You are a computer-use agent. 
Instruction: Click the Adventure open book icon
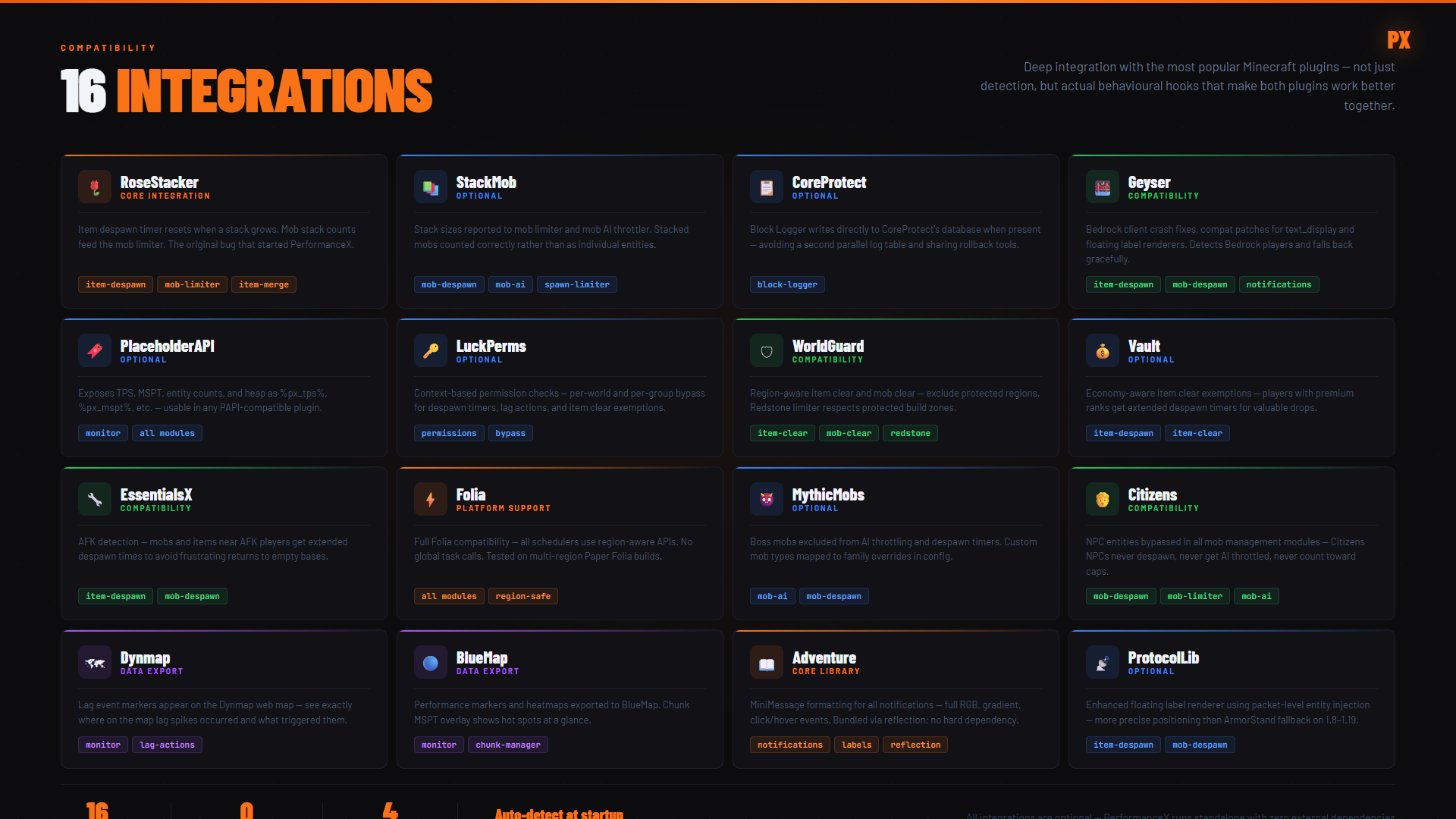(767, 662)
